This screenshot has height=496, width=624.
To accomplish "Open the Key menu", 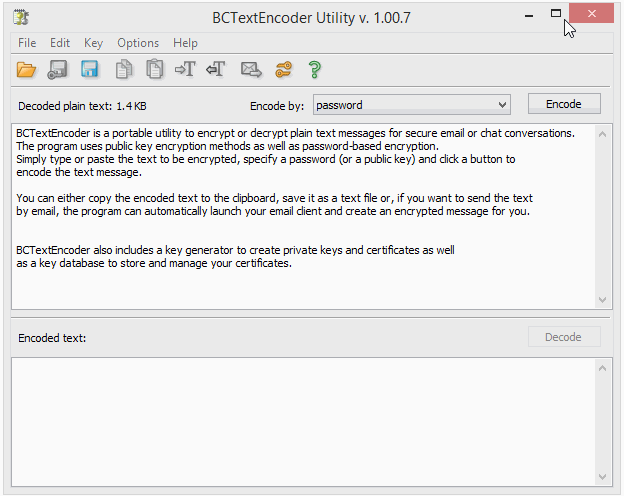I will click(94, 43).
